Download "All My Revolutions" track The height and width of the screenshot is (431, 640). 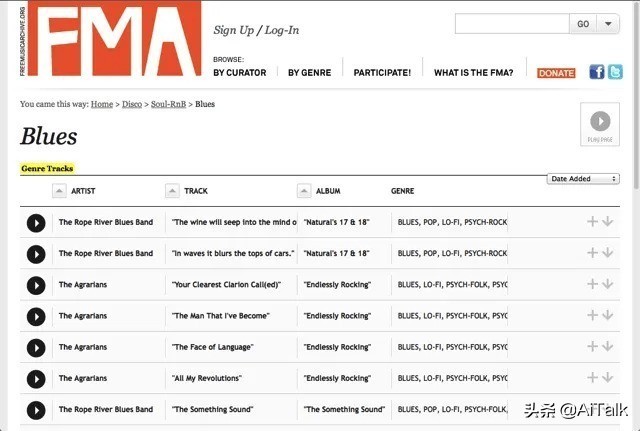tap(608, 378)
